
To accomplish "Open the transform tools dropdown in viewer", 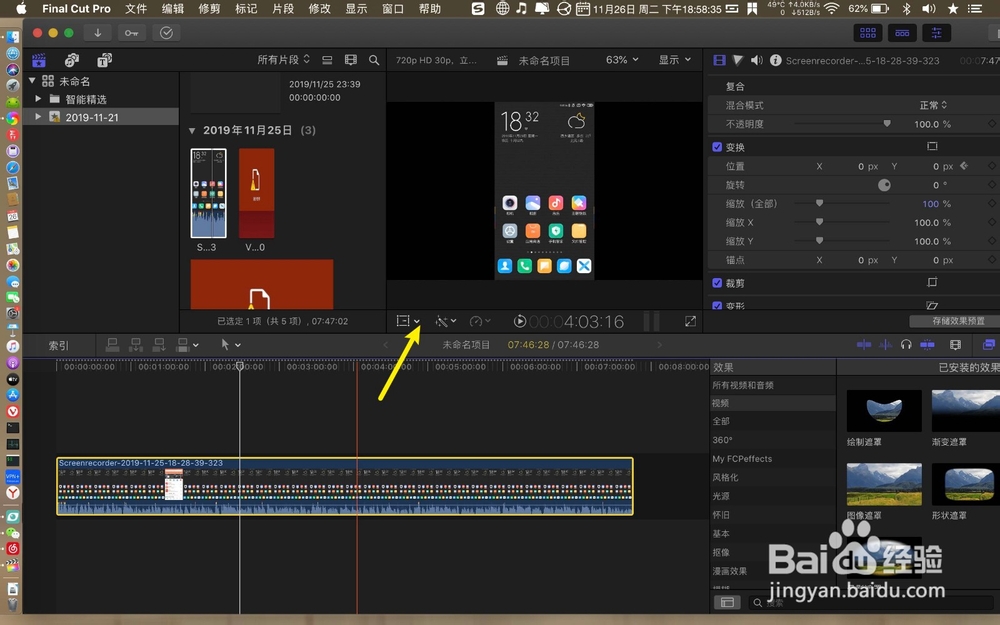I will coord(408,321).
